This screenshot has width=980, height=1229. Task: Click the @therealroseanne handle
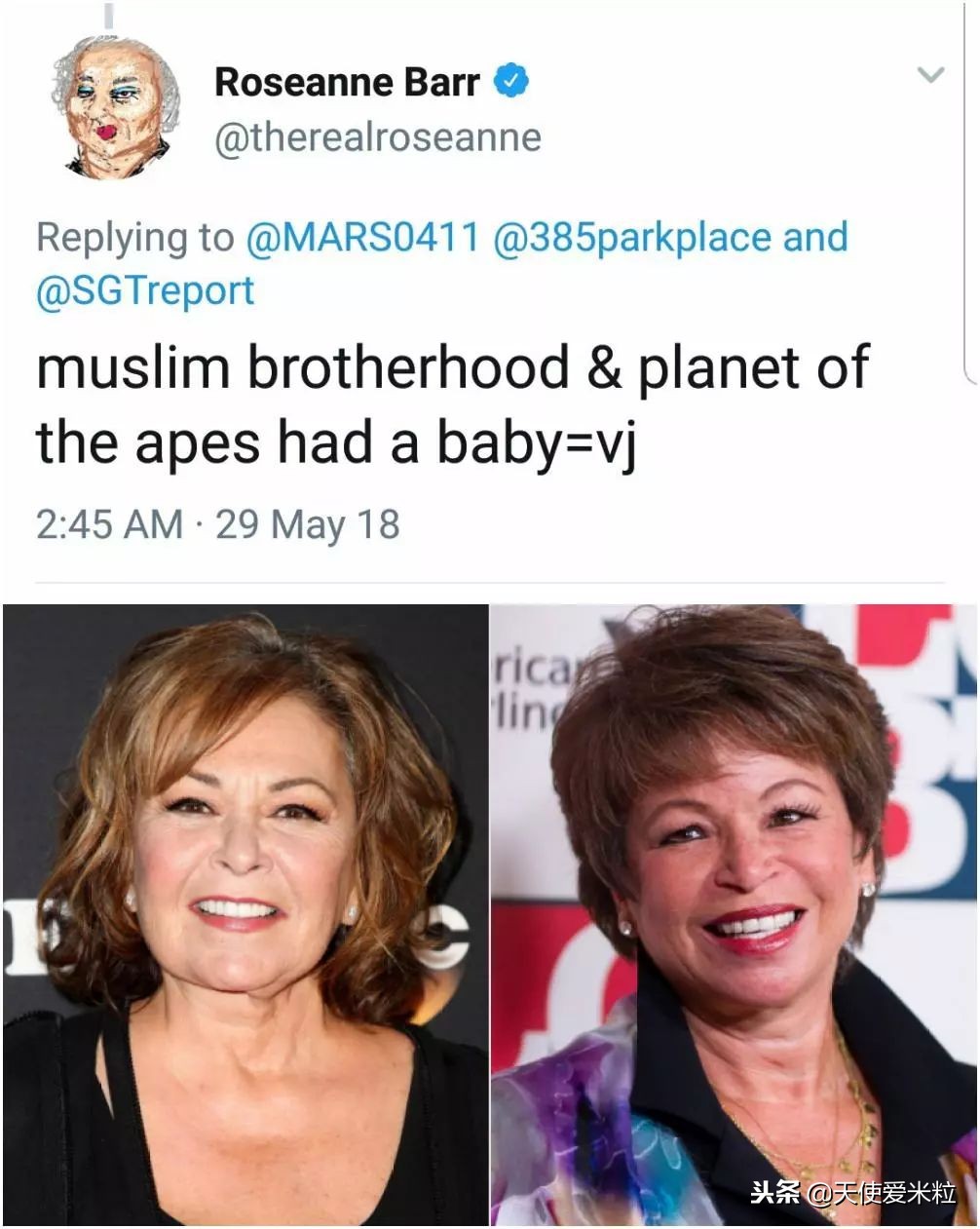[377, 138]
